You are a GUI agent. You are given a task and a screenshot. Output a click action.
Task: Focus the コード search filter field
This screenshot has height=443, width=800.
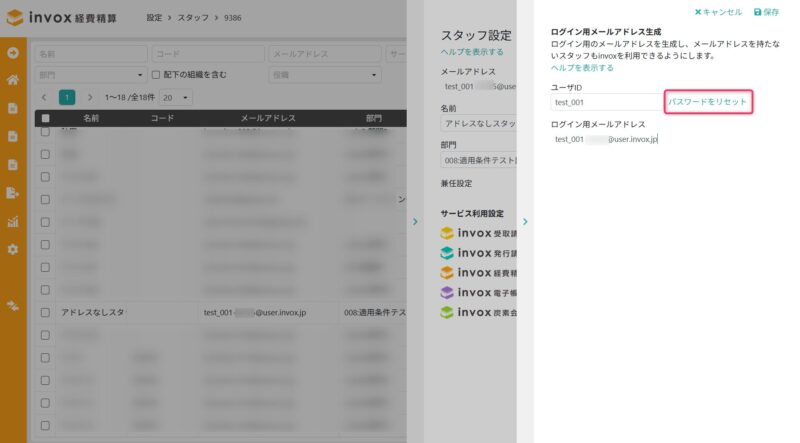pos(208,54)
